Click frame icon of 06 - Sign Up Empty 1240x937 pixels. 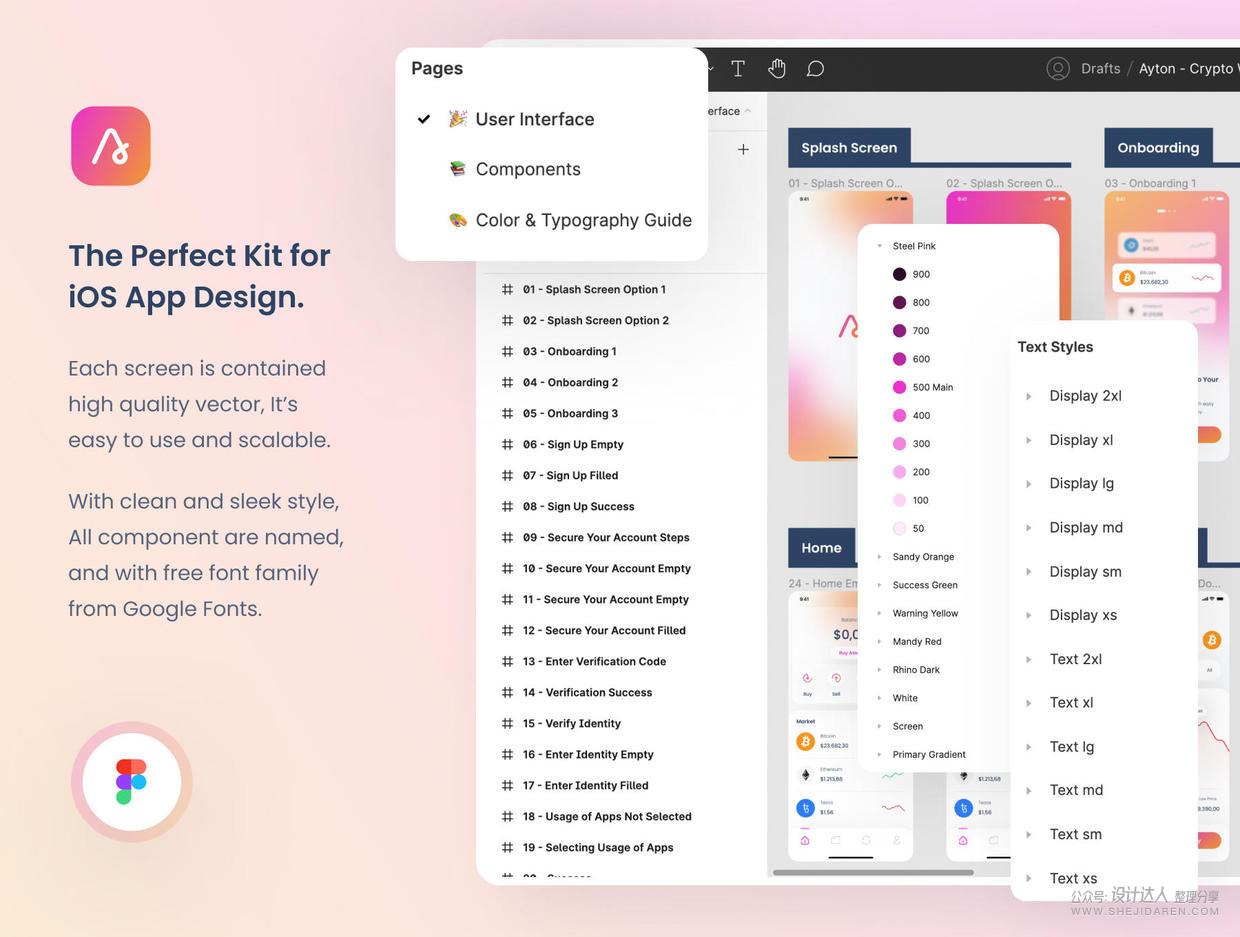pos(507,444)
